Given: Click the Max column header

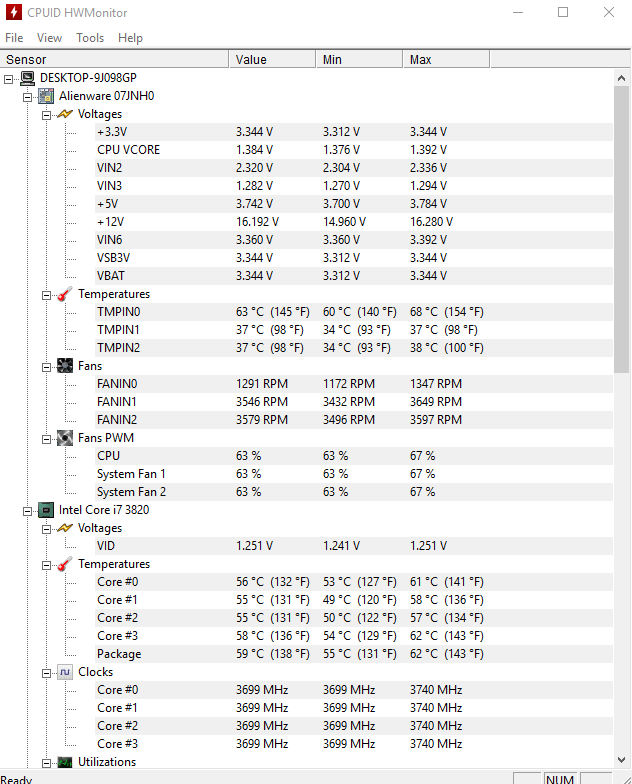Looking at the screenshot, I should pos(421,60).
